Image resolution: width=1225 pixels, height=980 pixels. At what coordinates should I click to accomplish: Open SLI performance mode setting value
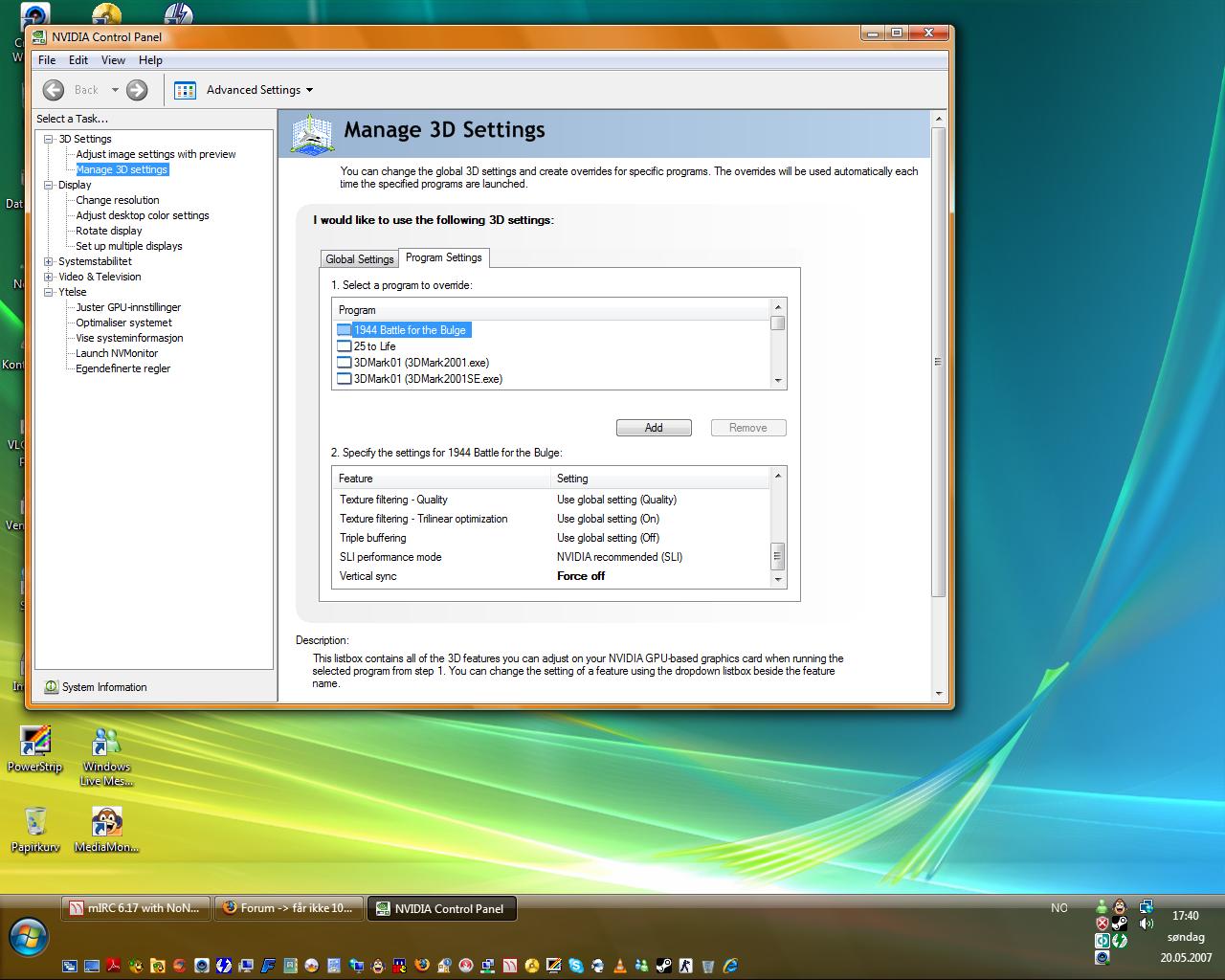(619, 557)
